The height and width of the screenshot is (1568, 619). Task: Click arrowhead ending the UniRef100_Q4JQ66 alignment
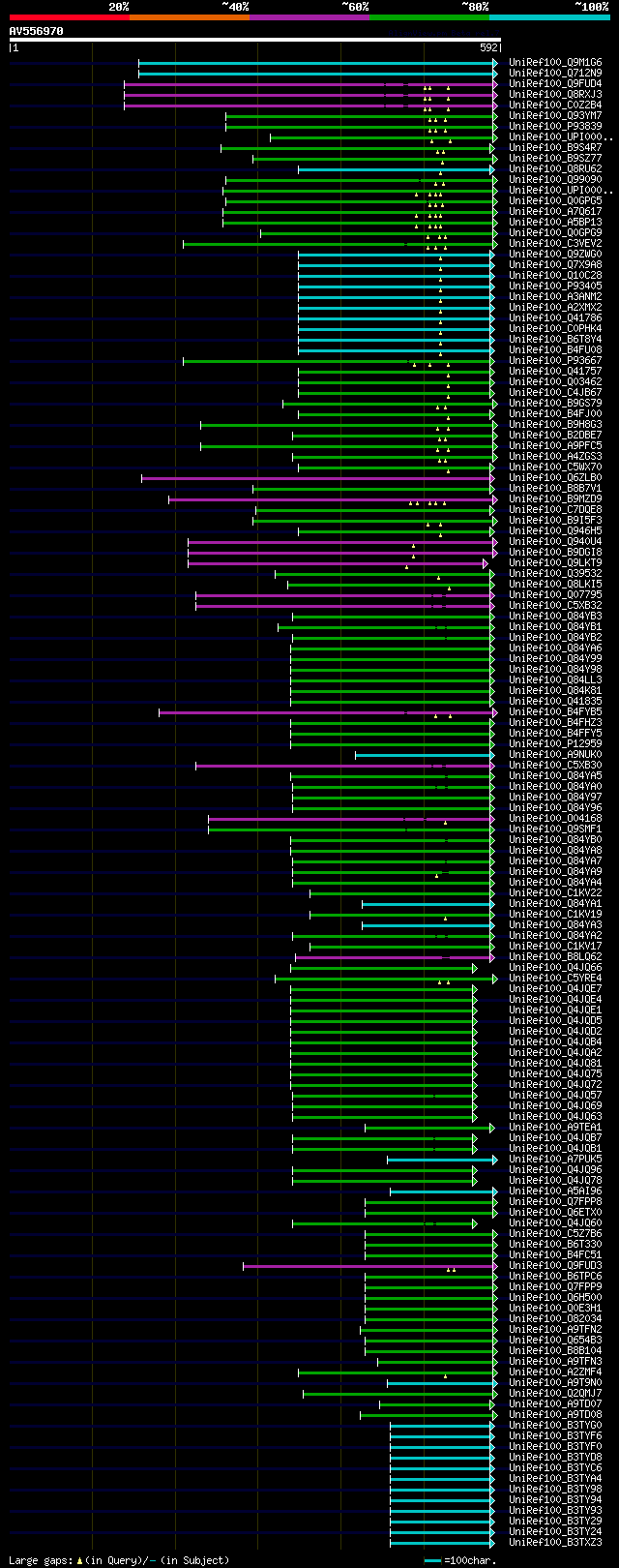click(475, 968)
